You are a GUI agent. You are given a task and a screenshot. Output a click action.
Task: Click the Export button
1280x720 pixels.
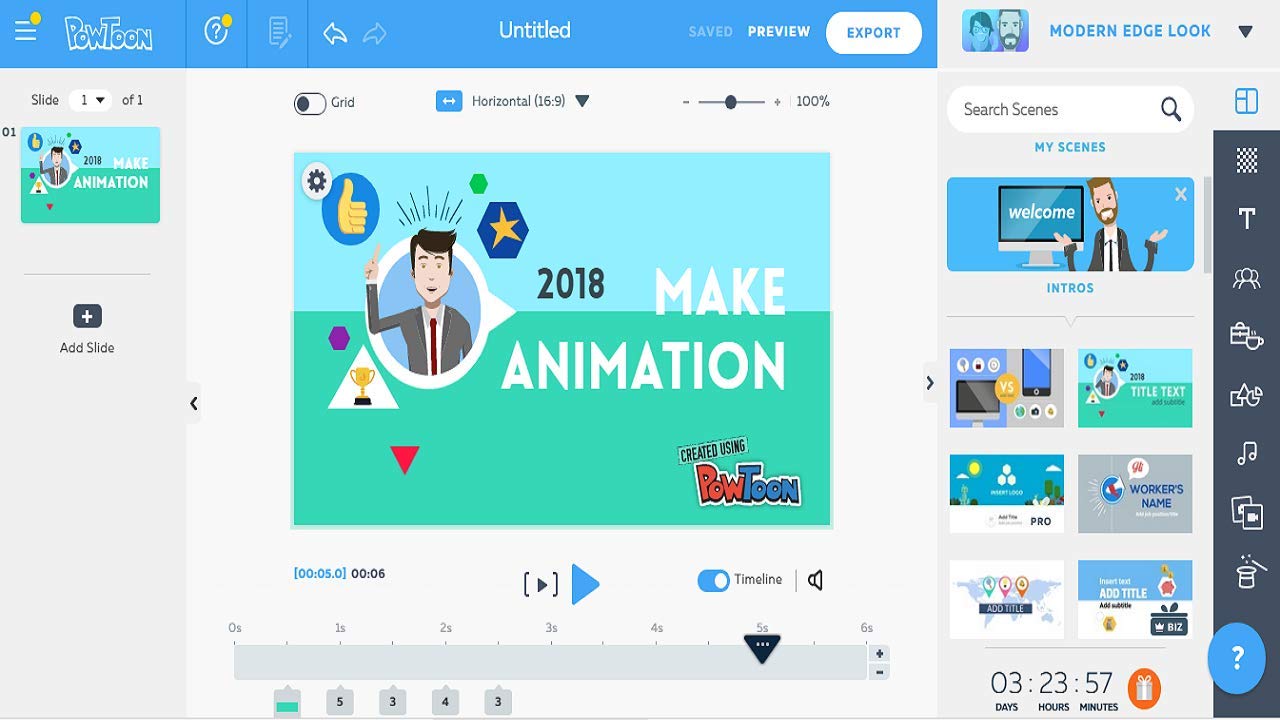click(x=873, y=32)
